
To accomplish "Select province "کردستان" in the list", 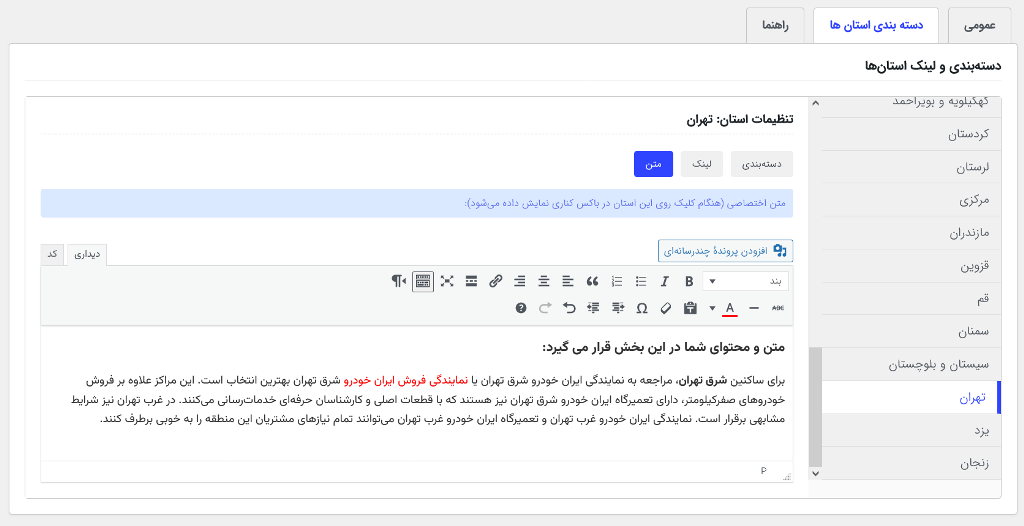I will click(x=911, y=134).
